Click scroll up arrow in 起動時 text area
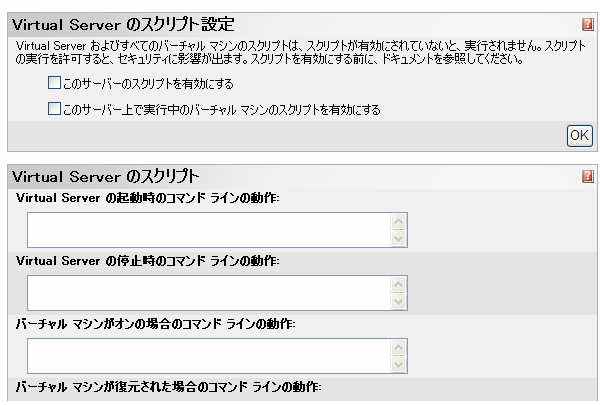Screen dimensions: 600x405 pyautogui.click(x=399, y=222)
